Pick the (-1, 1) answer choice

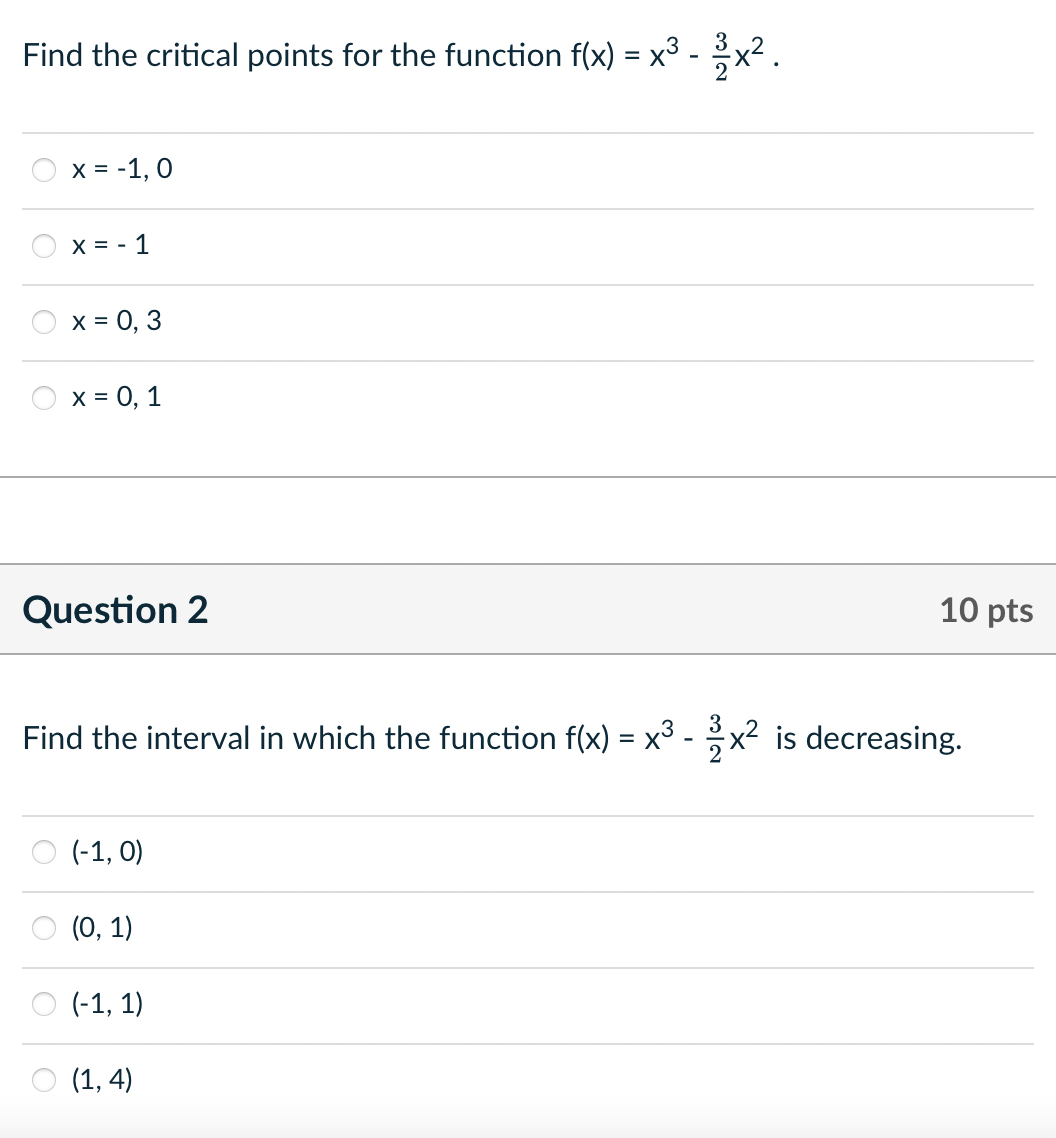pos(44,1004)
